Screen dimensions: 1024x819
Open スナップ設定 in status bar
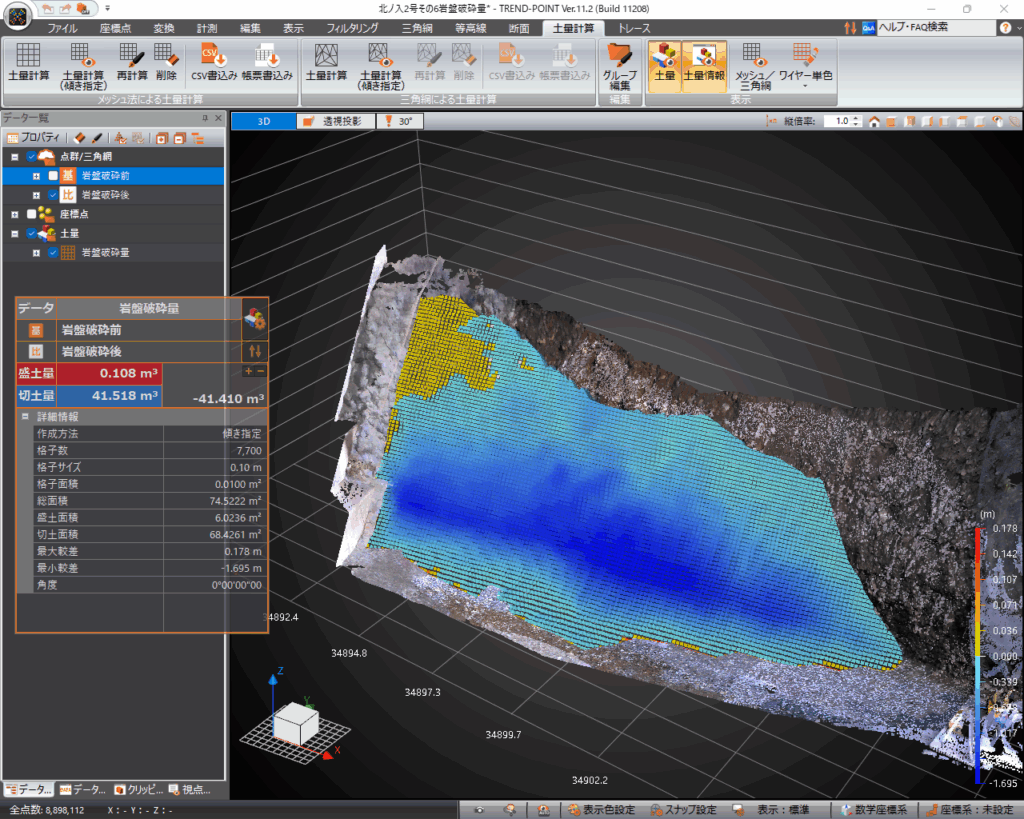point(684,810)
